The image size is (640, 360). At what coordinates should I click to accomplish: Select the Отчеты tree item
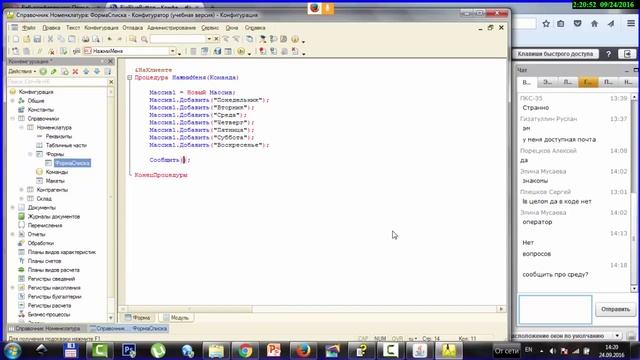[x=36, y=234]
